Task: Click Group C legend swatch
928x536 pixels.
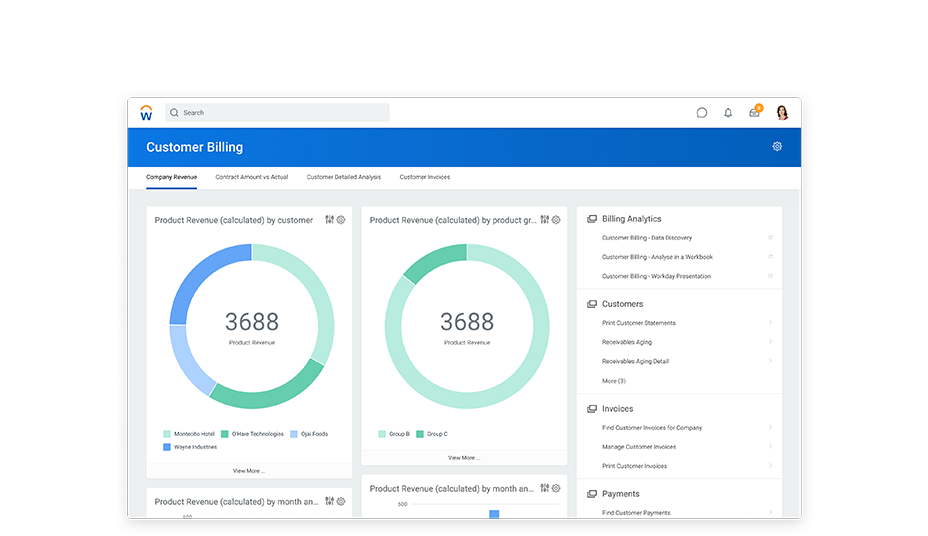Action: (420, 434)
